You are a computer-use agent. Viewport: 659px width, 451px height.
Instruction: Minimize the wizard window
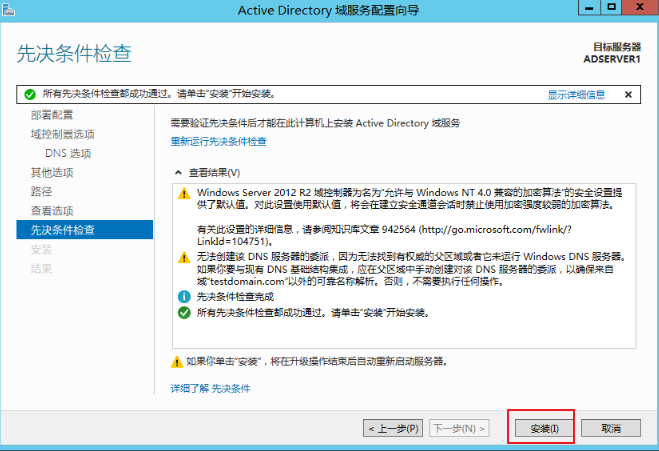(x=590, y=8)
